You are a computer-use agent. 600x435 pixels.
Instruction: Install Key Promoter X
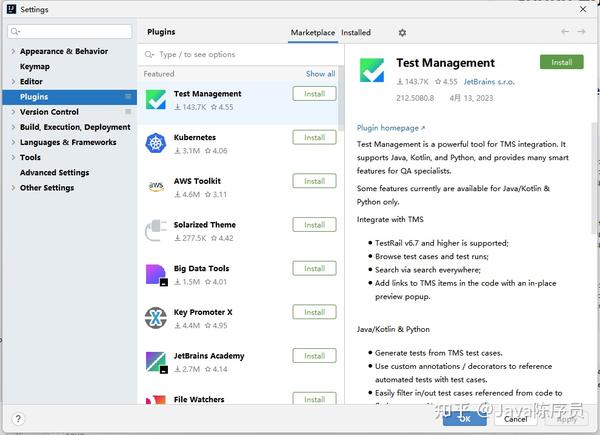315,312
